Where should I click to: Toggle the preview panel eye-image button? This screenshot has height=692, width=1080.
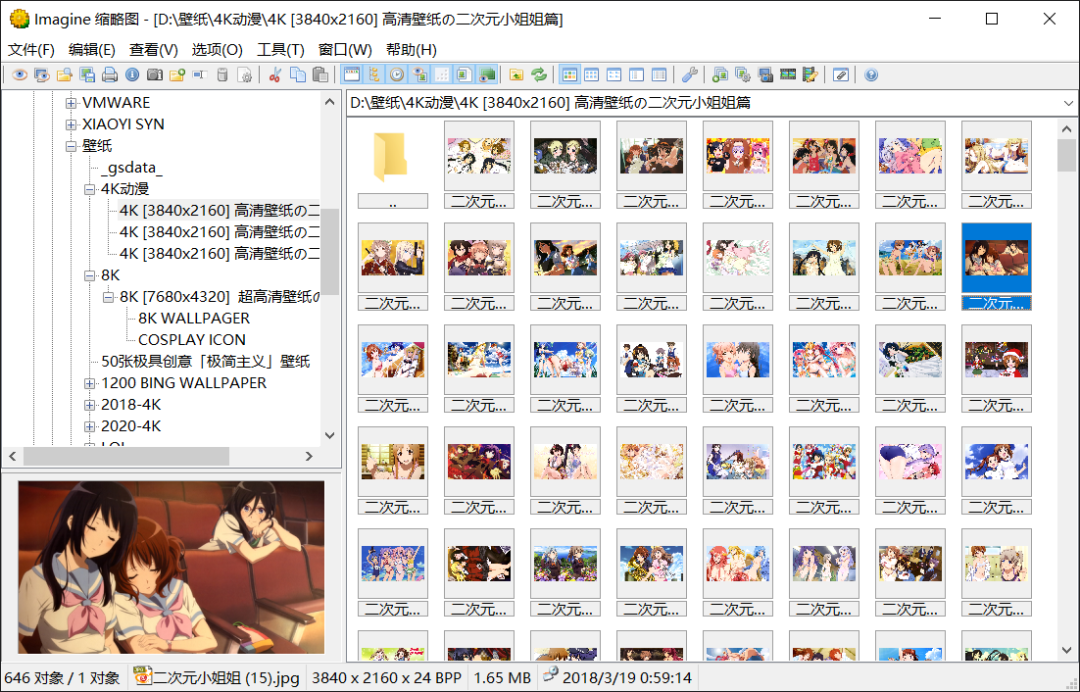pos(419,75)
